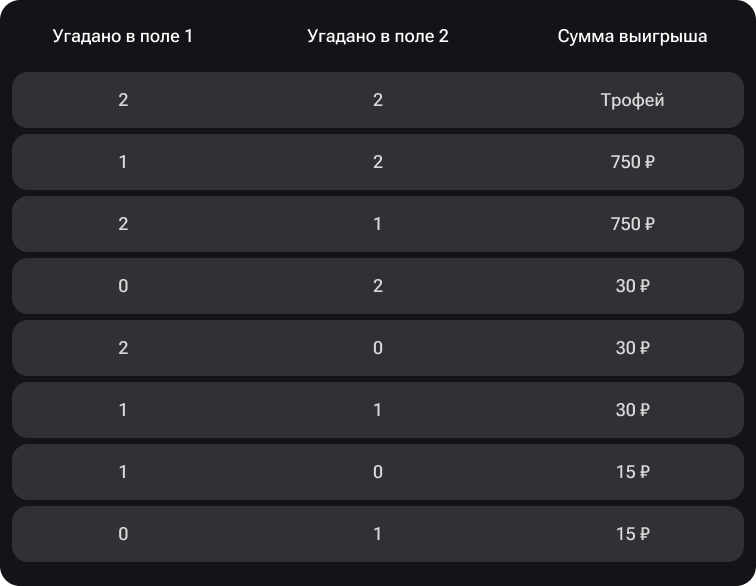Screen dimensions: 756x586
Task: Click 15 ₽ in the bottom row
Action: pos(632,534)
